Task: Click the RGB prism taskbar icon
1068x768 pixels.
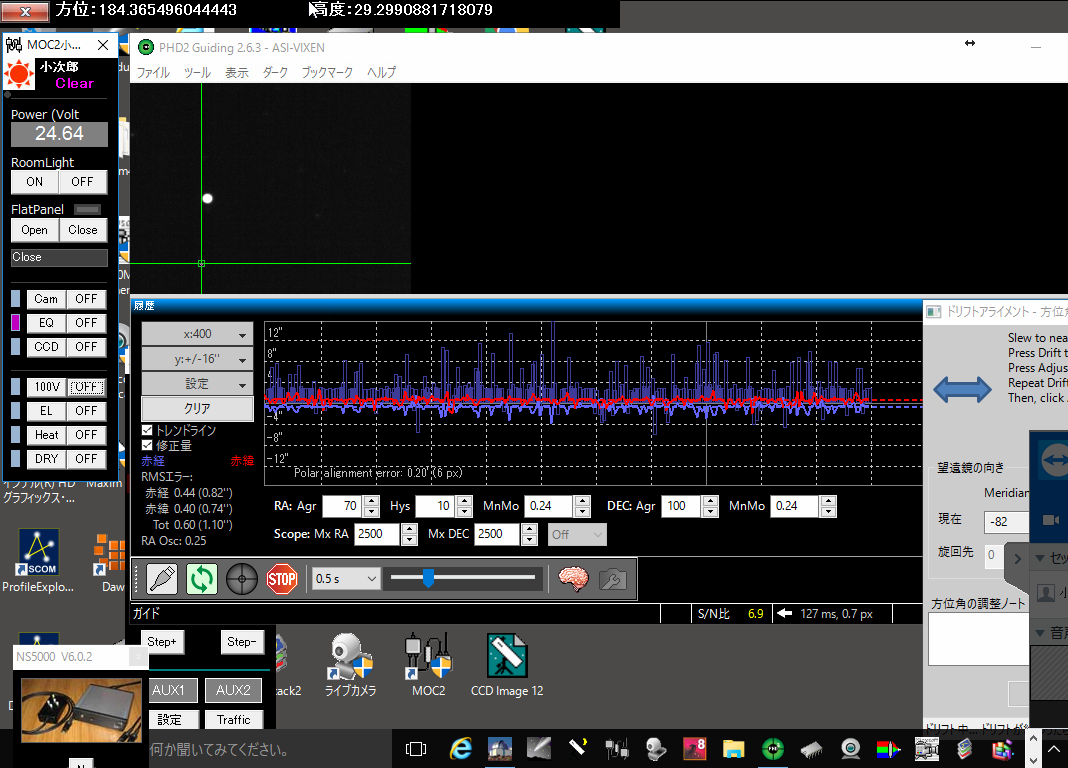Action: 888,749
